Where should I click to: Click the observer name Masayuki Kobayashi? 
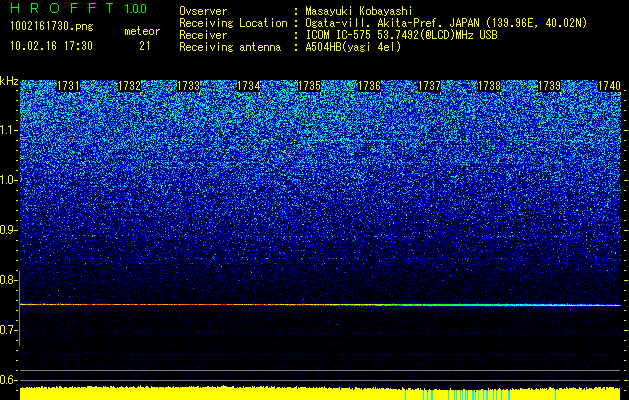pos(359,11)
